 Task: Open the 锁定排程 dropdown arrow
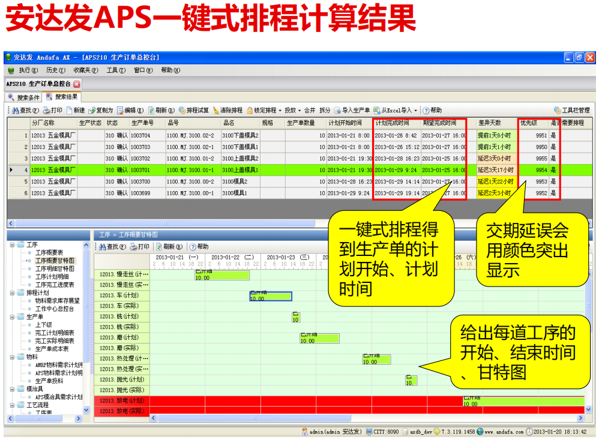pos(280,111)
